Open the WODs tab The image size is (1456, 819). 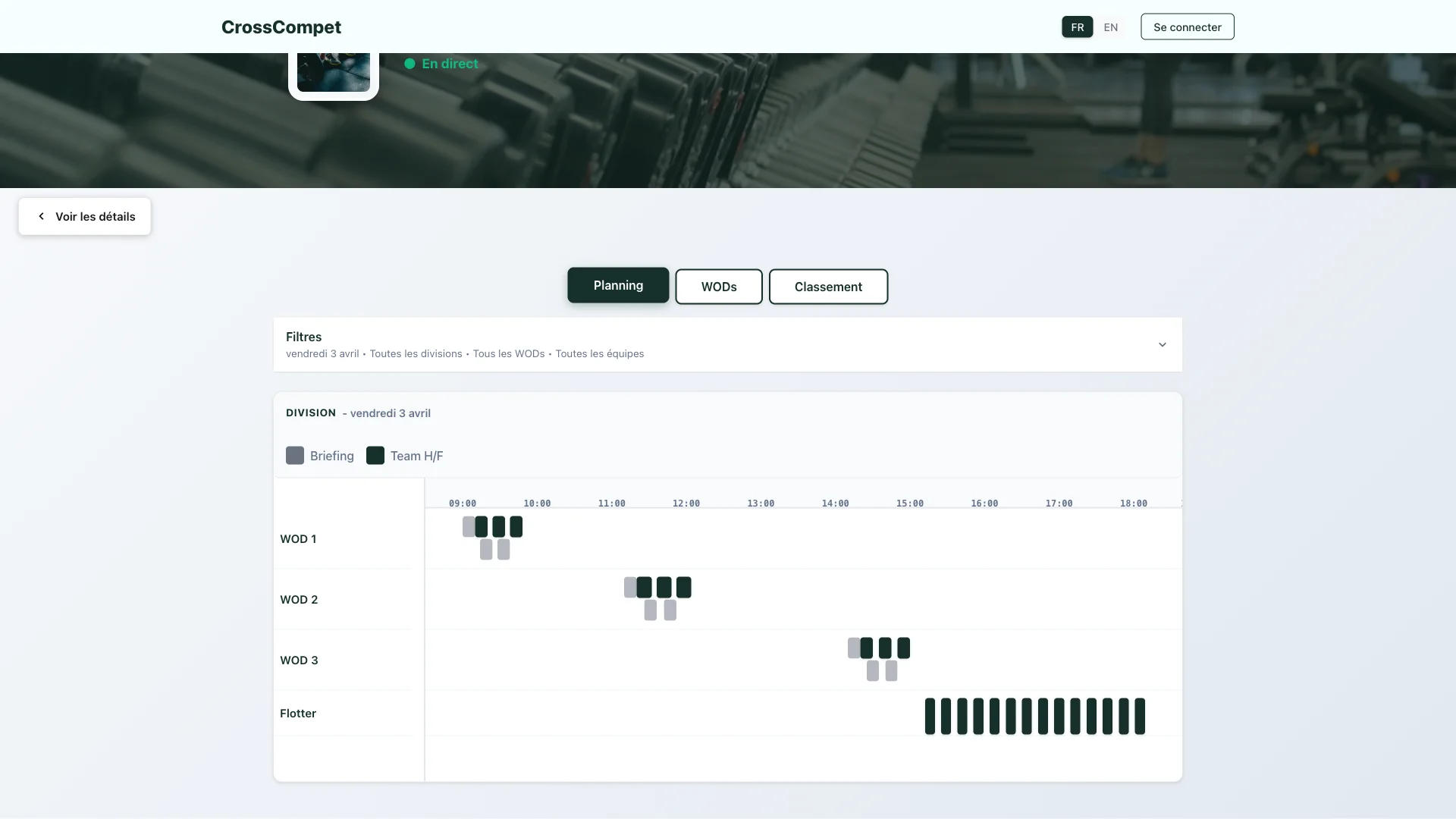[x=718, y=287]
